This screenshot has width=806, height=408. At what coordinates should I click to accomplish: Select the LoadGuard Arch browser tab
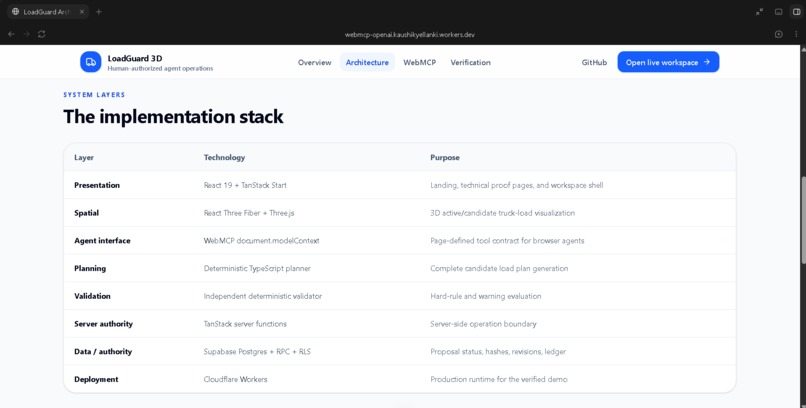[x=48, y=12]
